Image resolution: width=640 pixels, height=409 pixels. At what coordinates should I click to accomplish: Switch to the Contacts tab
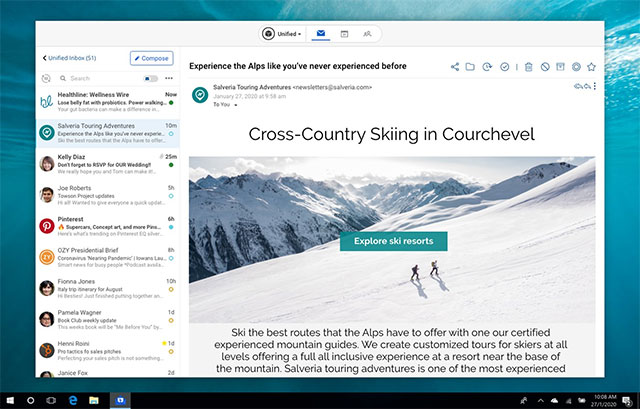(367, 34)
